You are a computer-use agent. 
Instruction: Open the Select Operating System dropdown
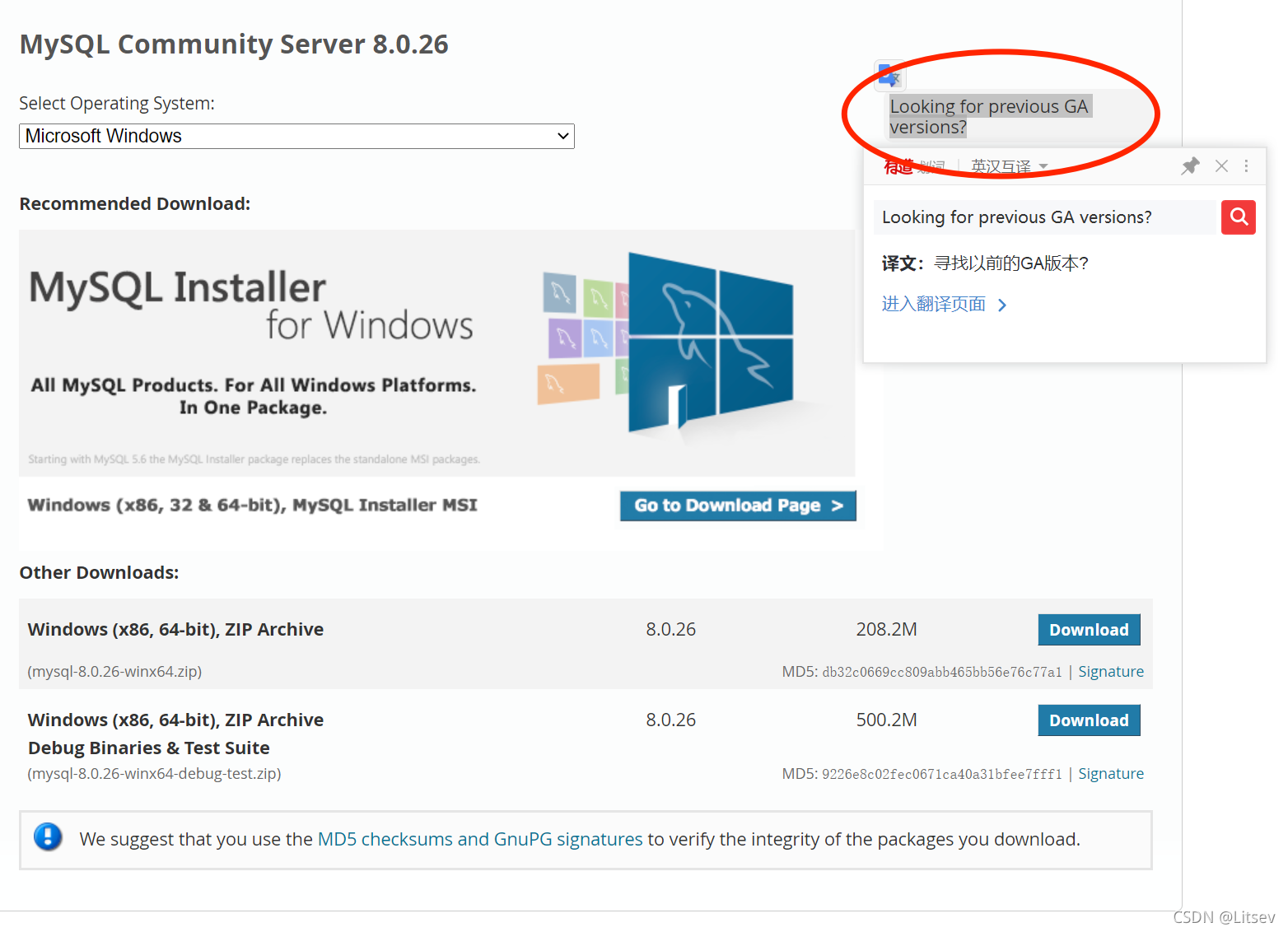click(296, 136)
